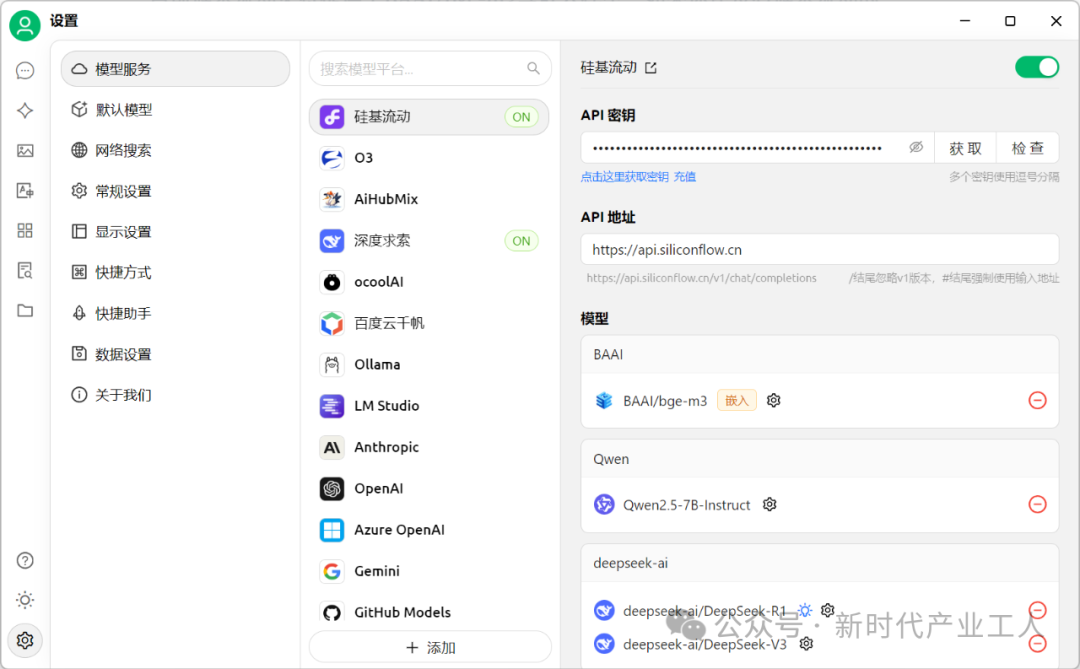The width and height of the screenshot is (1080, 669).
Task: Select the Ollama provider
Action: pyautogui.click(x=429, y=364)
